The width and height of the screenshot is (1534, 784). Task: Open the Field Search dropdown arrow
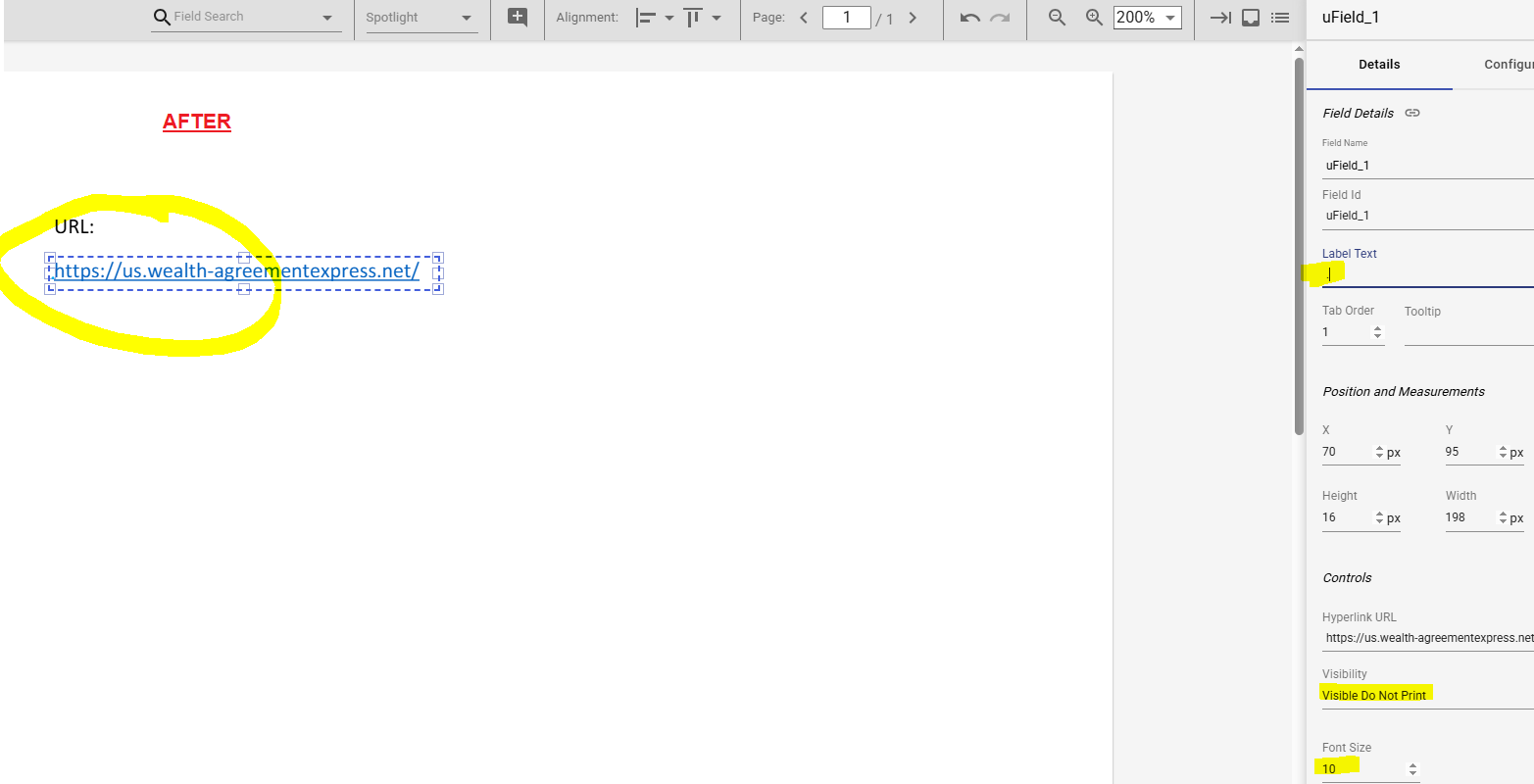pyautogui.click(x=327, y=19)
